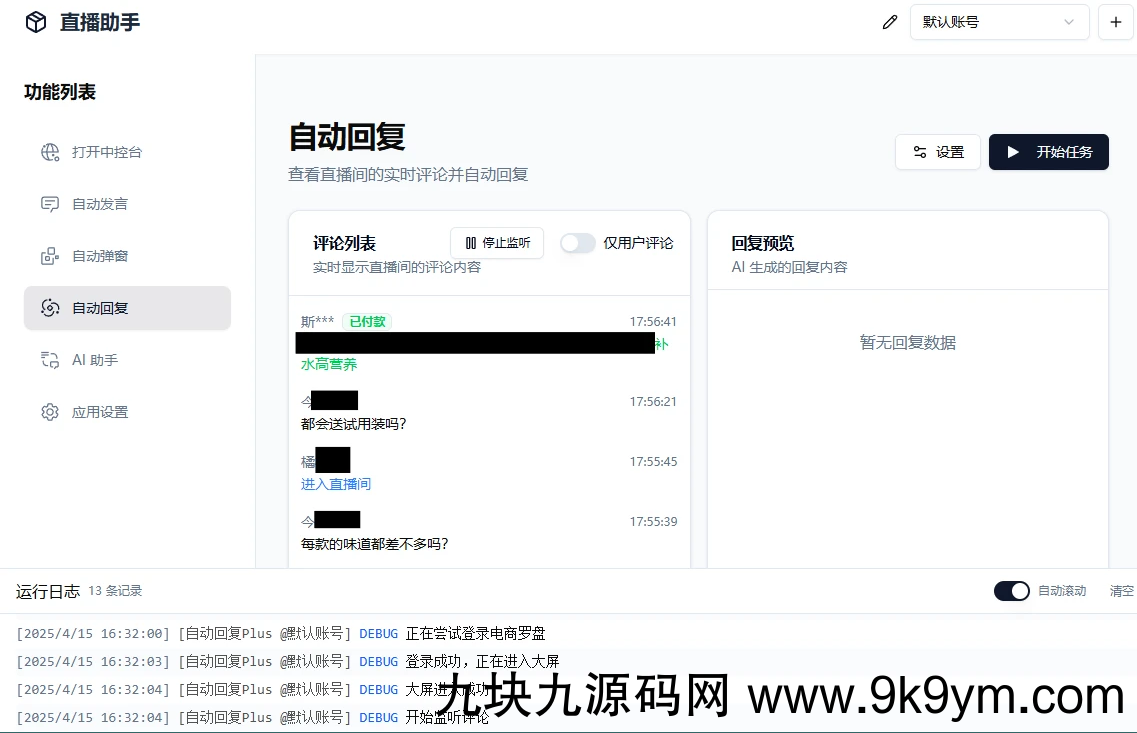Image resolution: width=1137 pixels, height=733 pixels.
Task: Click the 进入直播间 link text
Action: point(336,484)
